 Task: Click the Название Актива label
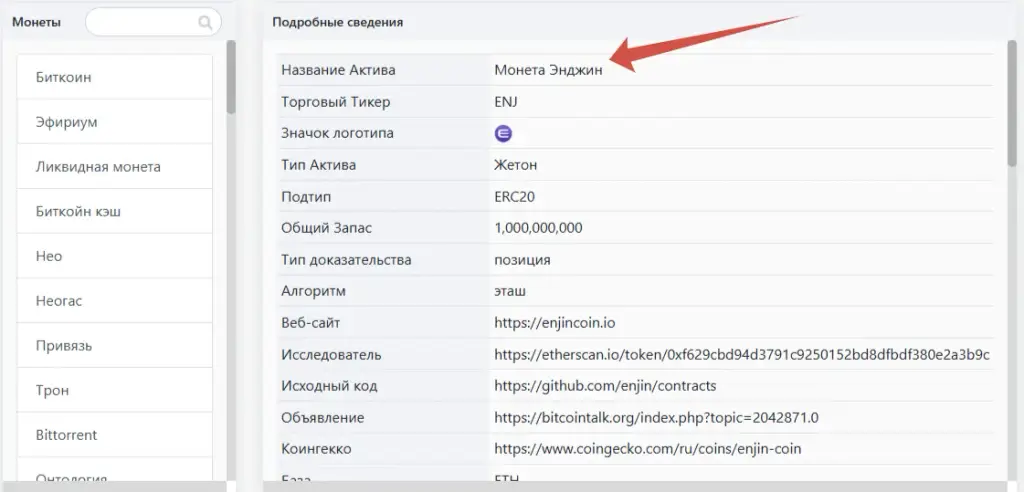tap(338, 70)
